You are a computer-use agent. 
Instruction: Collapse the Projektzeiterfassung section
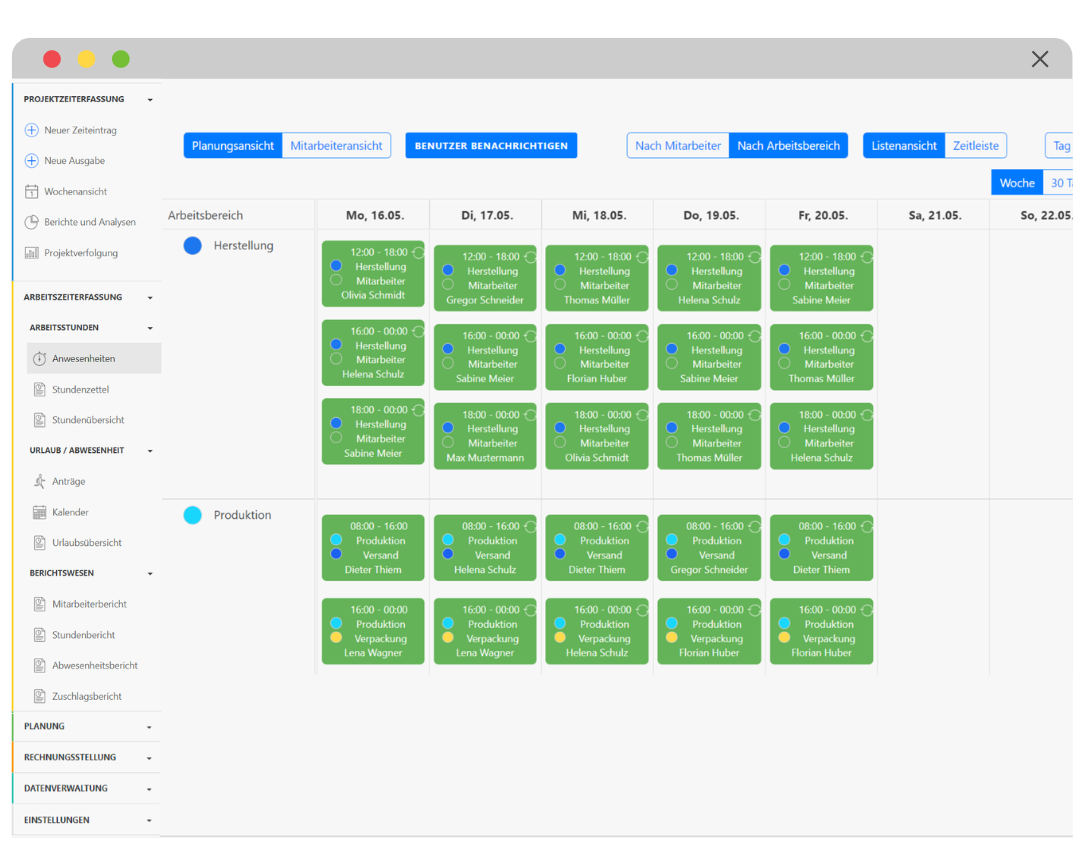pyautogui.click(x=150, y=100)
